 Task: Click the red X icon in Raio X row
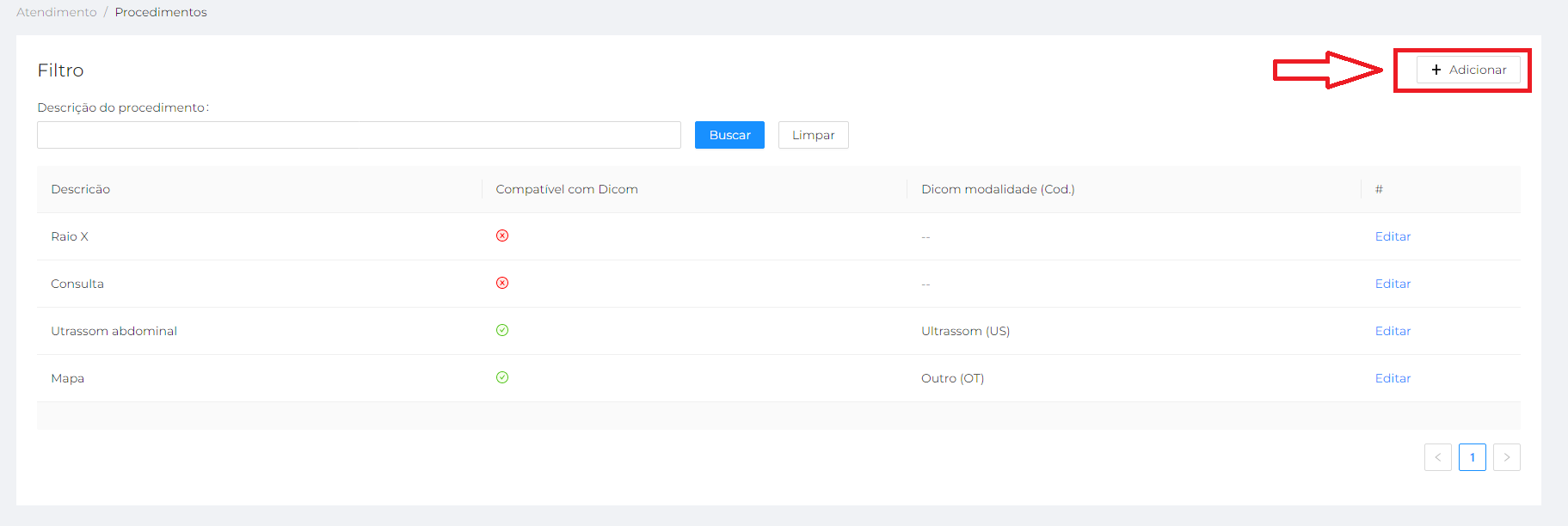click(502, 235)
